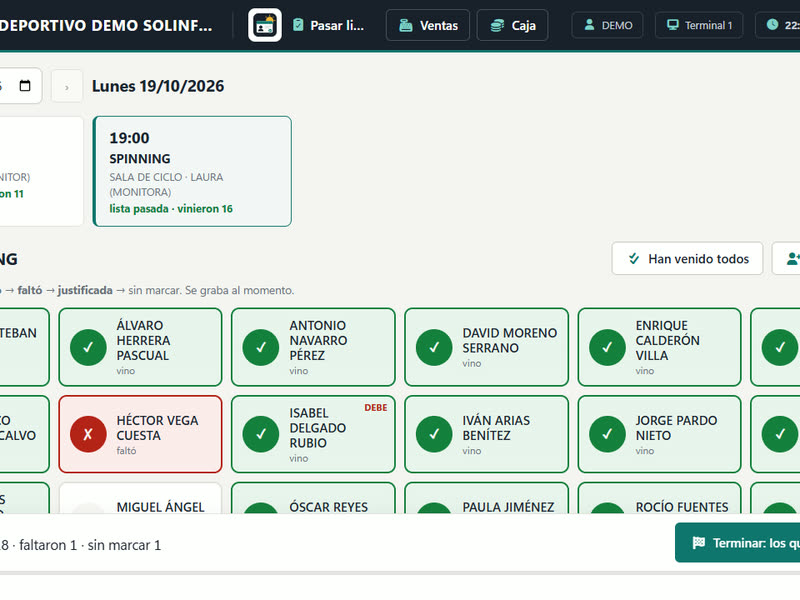Toggle attendance for Antonio Navarro Pérez
Screen dimensions: 800x600
point(313,347)
